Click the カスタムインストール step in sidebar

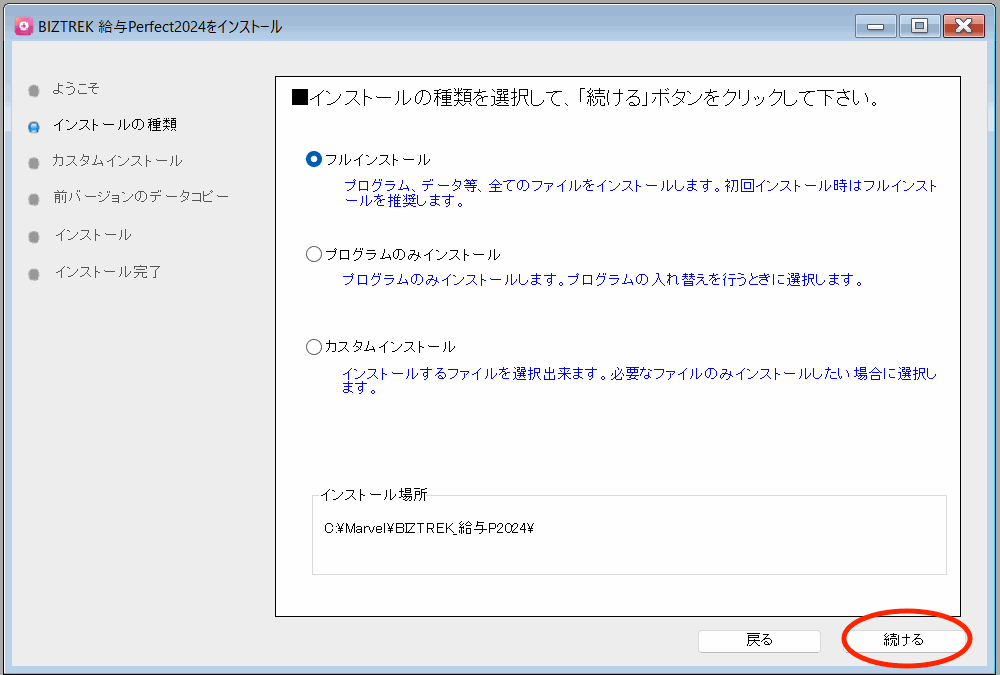coord(117,160)
